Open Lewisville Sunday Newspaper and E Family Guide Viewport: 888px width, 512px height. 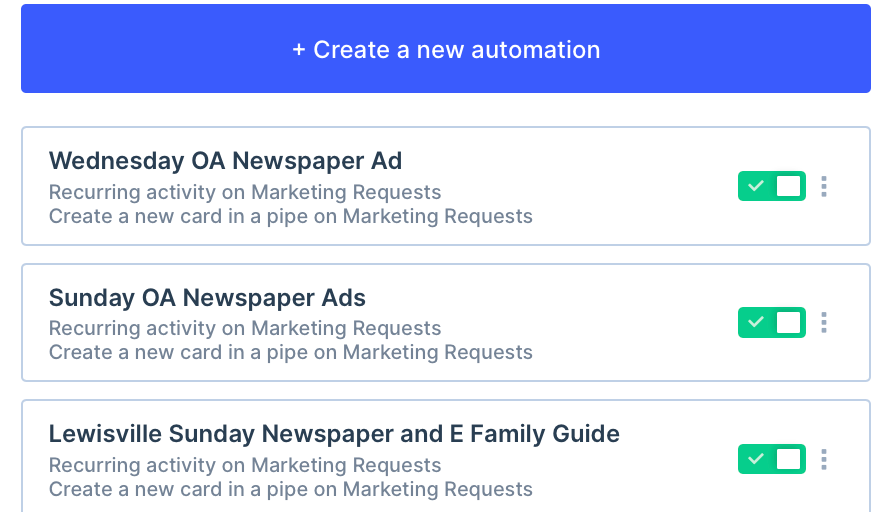[334, 434]
